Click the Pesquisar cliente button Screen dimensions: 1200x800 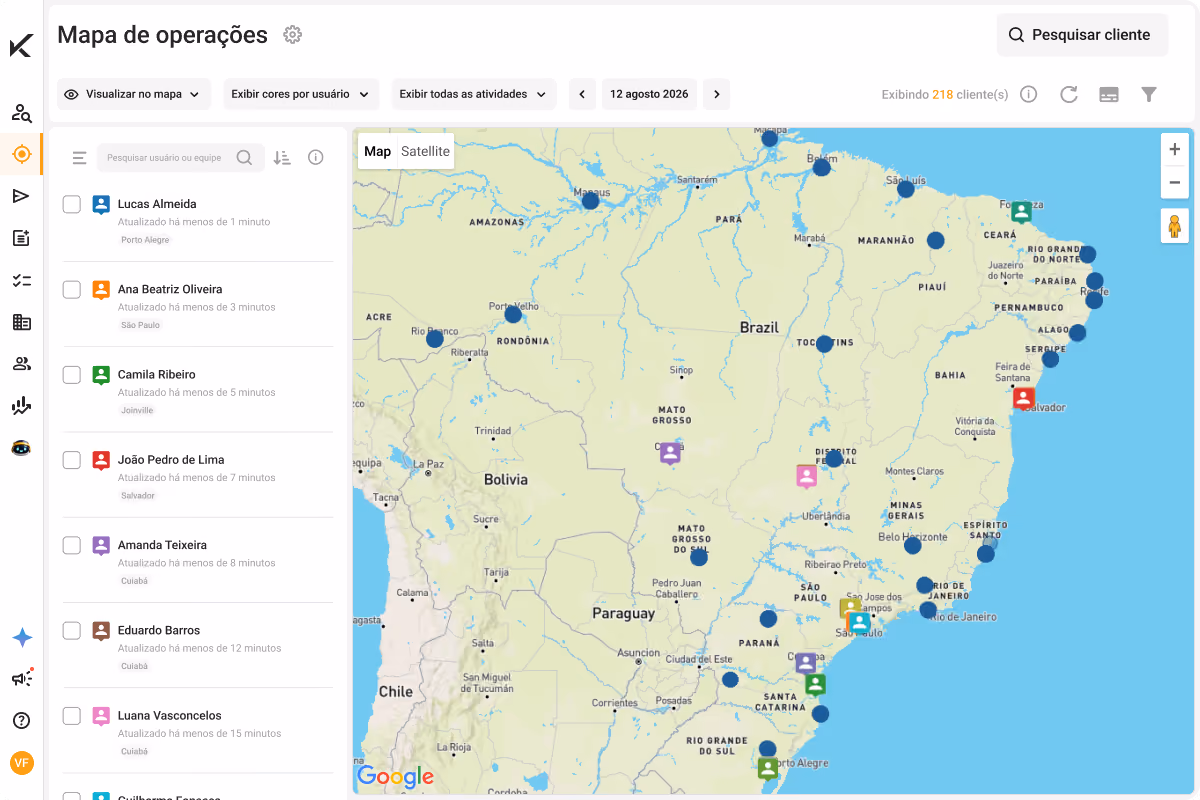click(x=1082, y=35)
